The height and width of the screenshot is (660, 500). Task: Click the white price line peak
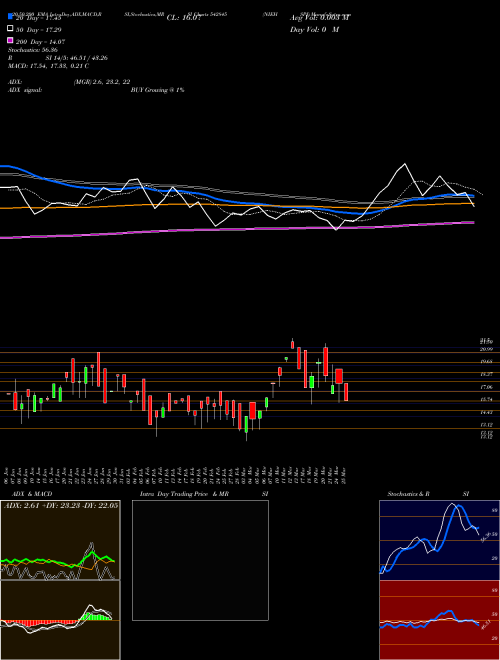pos(405,164)
